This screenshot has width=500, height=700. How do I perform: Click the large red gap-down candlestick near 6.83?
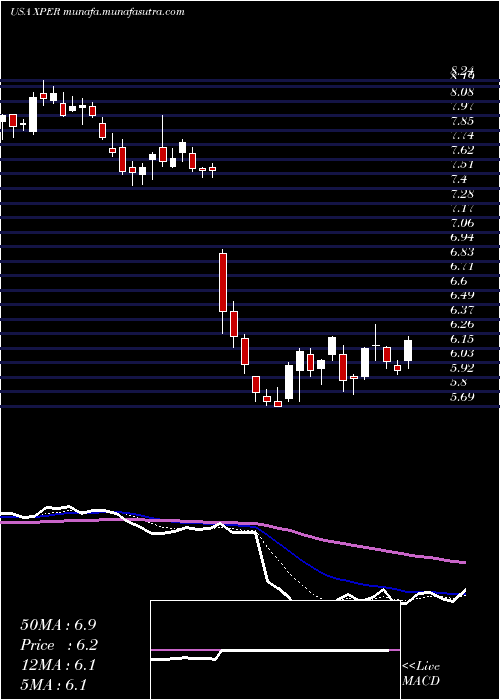click(223, 282)
